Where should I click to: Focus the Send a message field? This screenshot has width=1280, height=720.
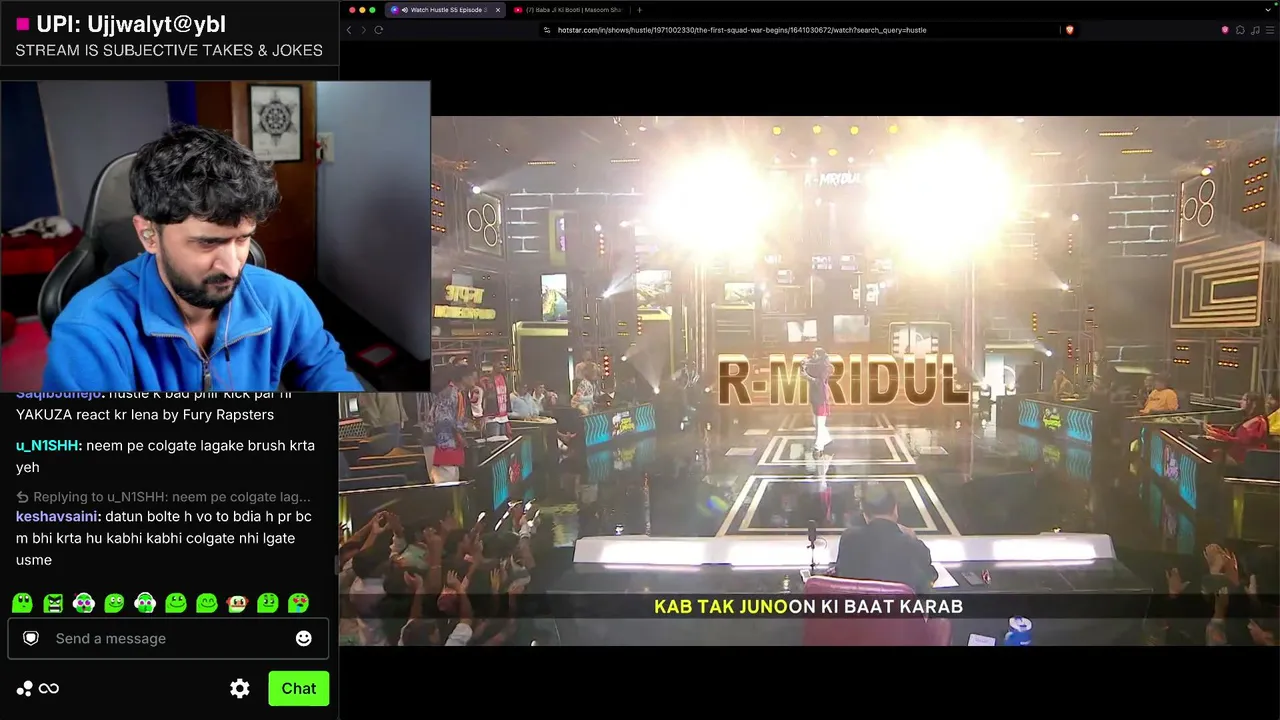[x=168, y=638]
